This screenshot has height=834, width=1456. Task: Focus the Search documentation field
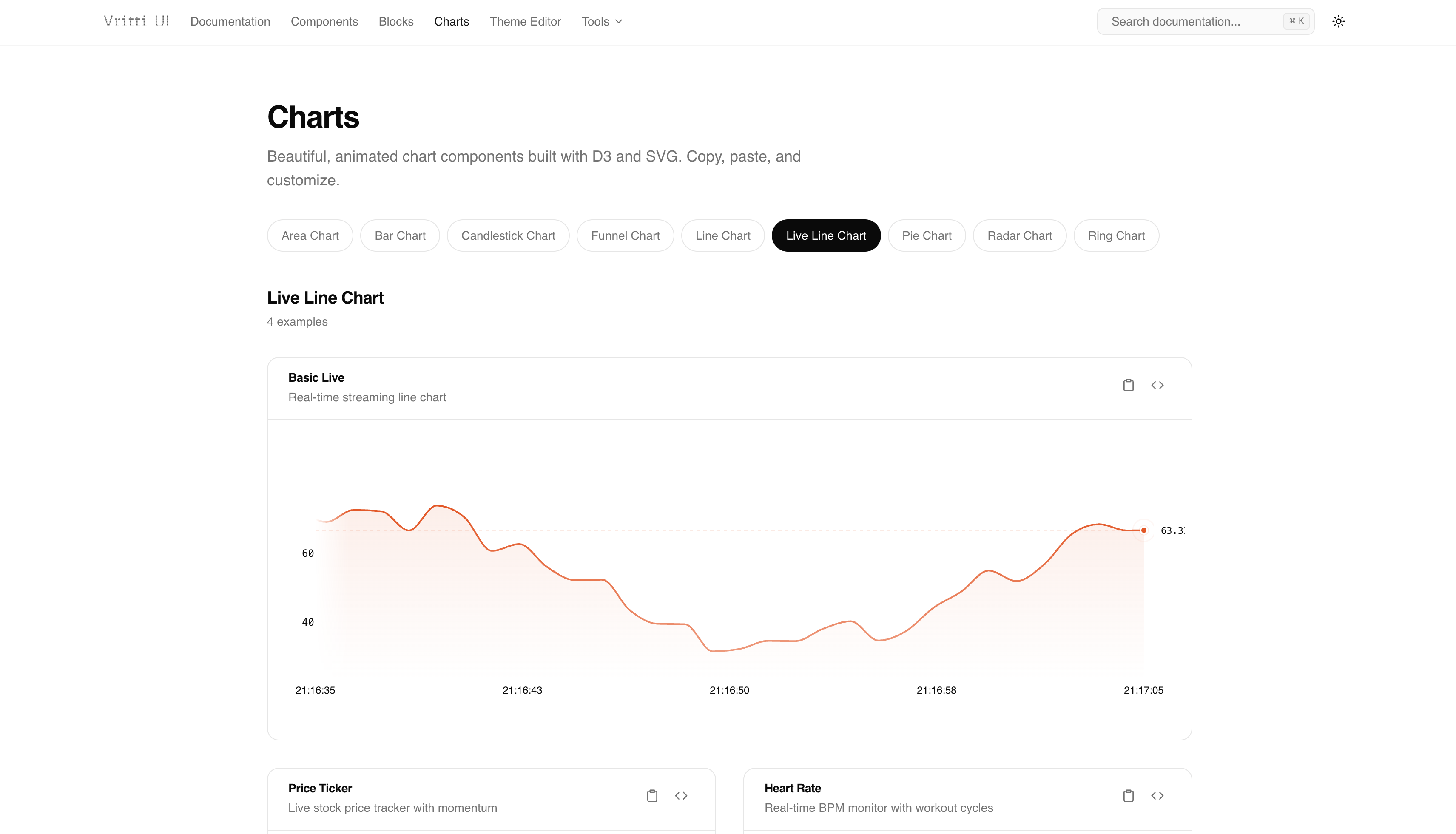pos(1206,21)
